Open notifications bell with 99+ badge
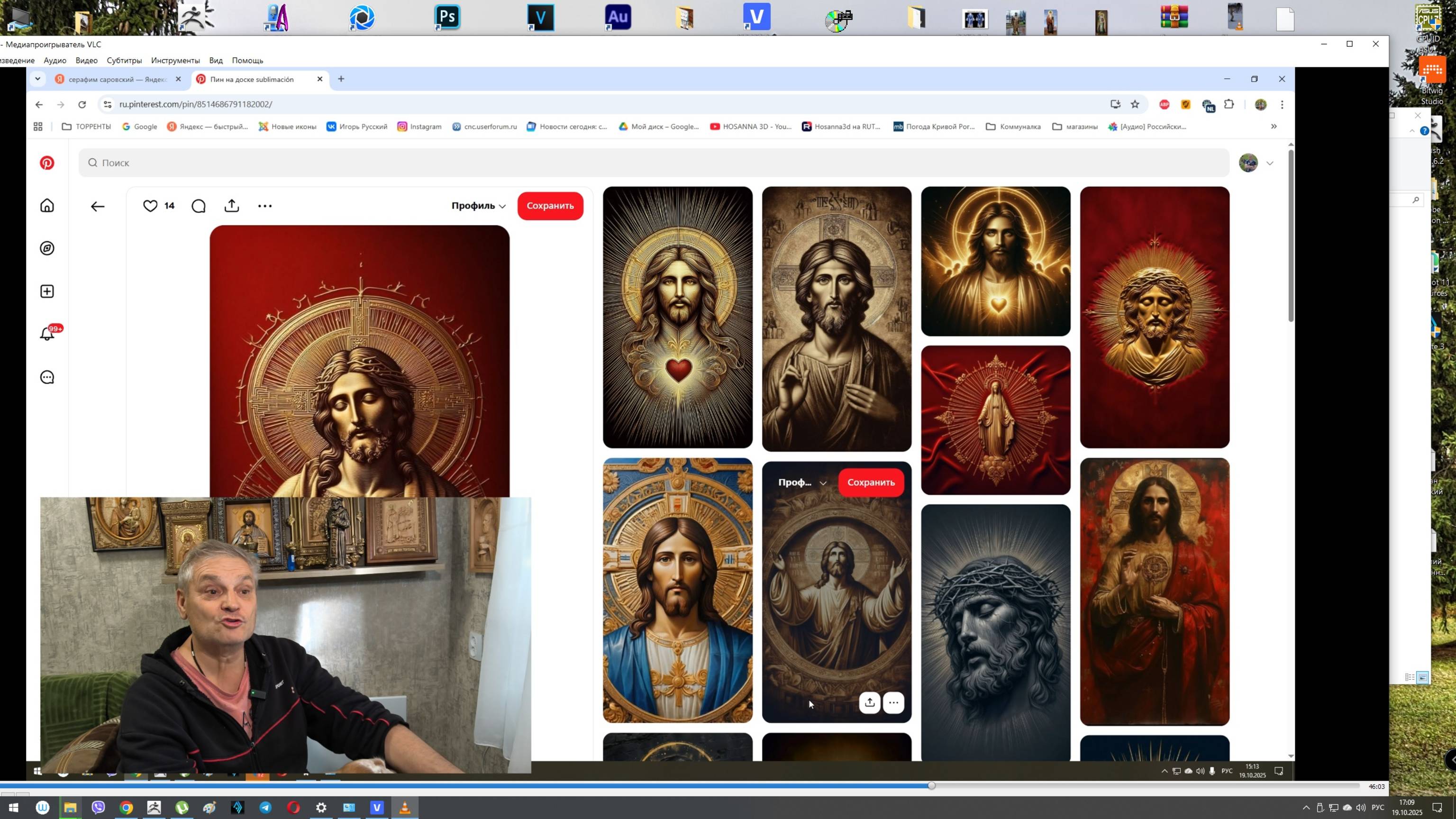Image resolution: width=1456 pixels, height=819 pixels. click(x=47, y=334)
